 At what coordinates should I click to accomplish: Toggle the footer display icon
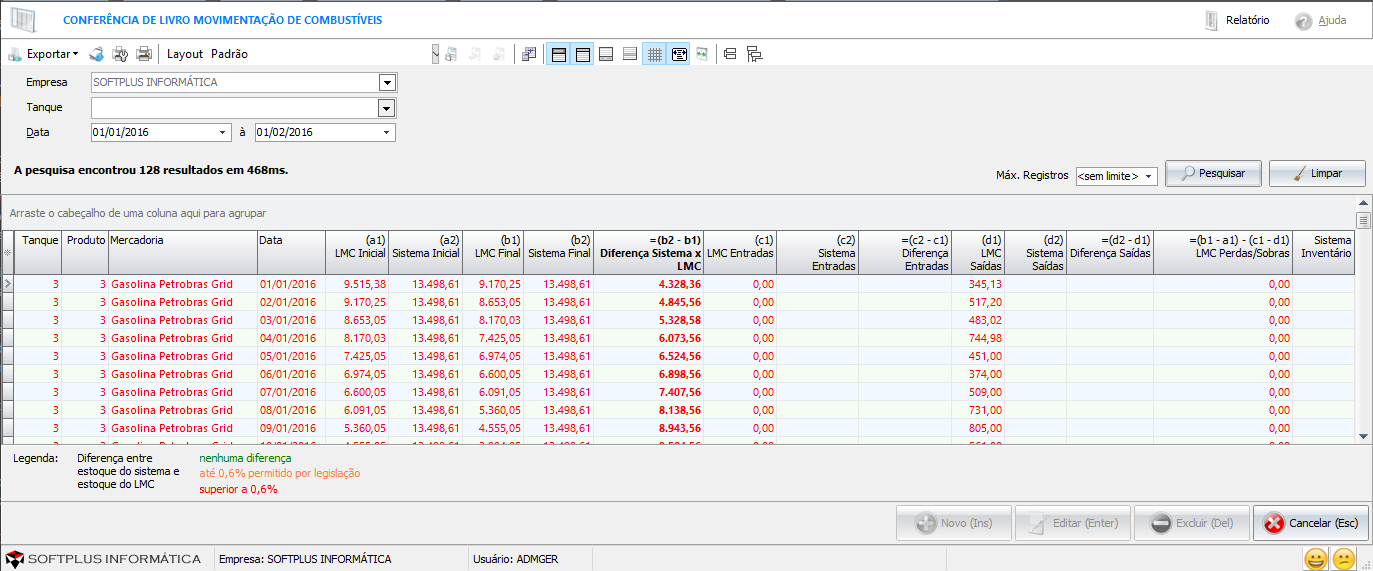pyautogui.click(x=606, y=54)
